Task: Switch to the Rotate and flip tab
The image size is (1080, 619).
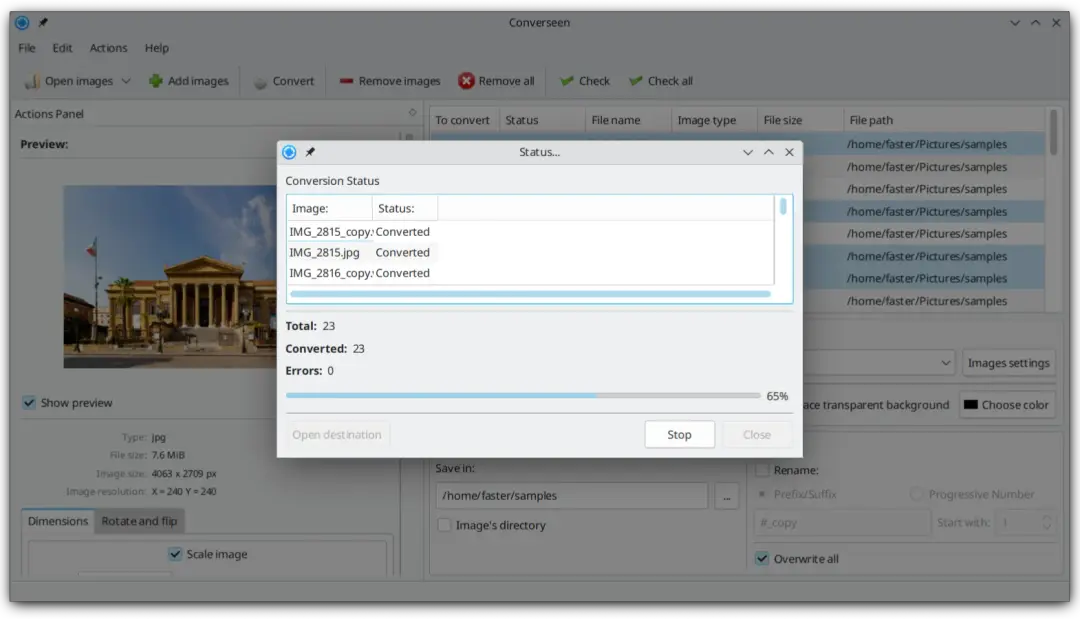Action: pyautogui.click(x=139, y=521)
